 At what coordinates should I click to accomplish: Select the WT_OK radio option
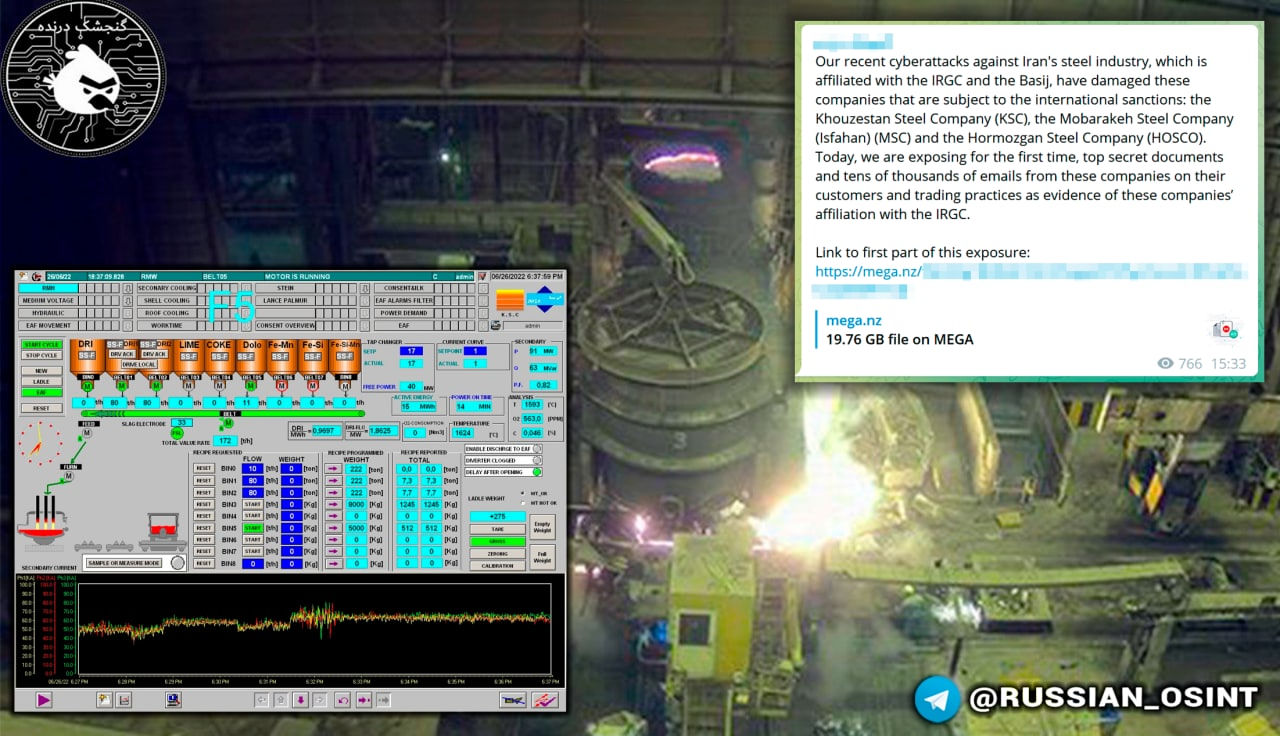tap(522, 493)
